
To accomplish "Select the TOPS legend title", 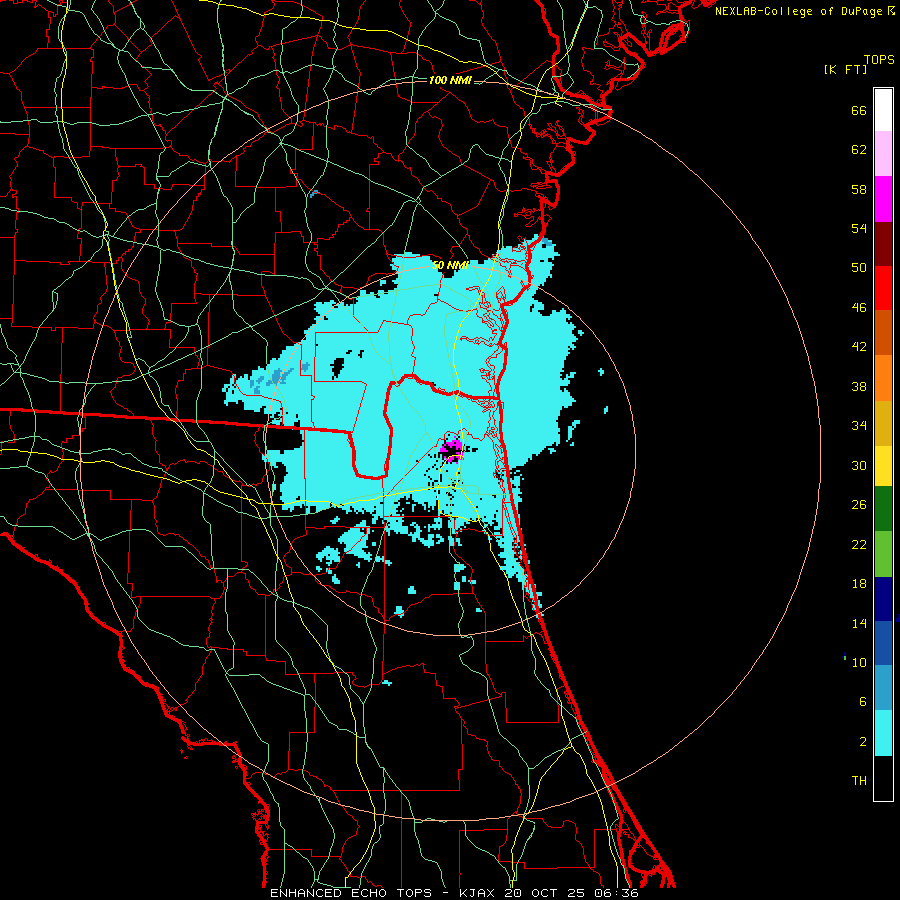I will point(879,60).
